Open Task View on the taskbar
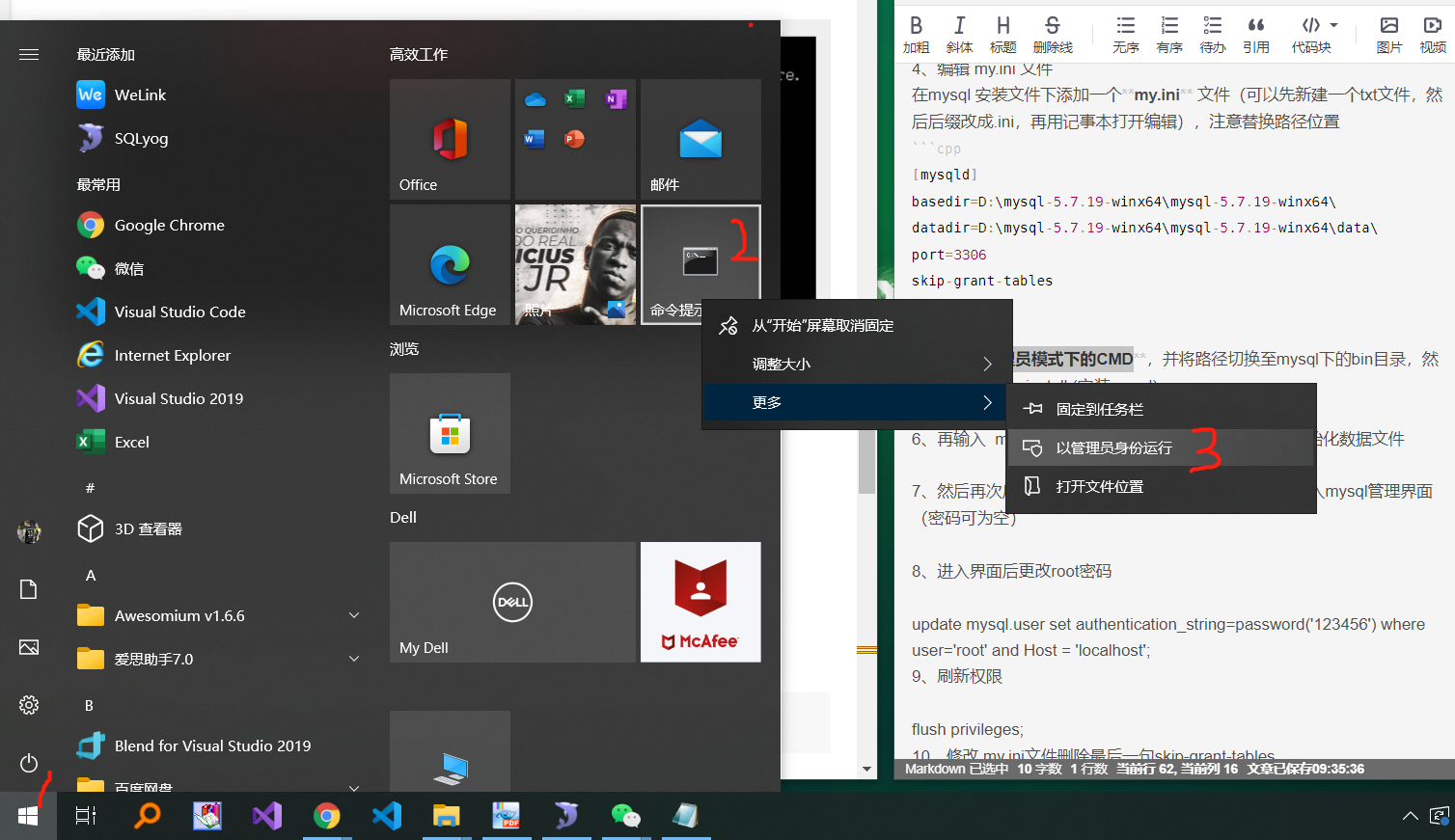This screenshot has width=1455, height=840. tap(86, 816)
